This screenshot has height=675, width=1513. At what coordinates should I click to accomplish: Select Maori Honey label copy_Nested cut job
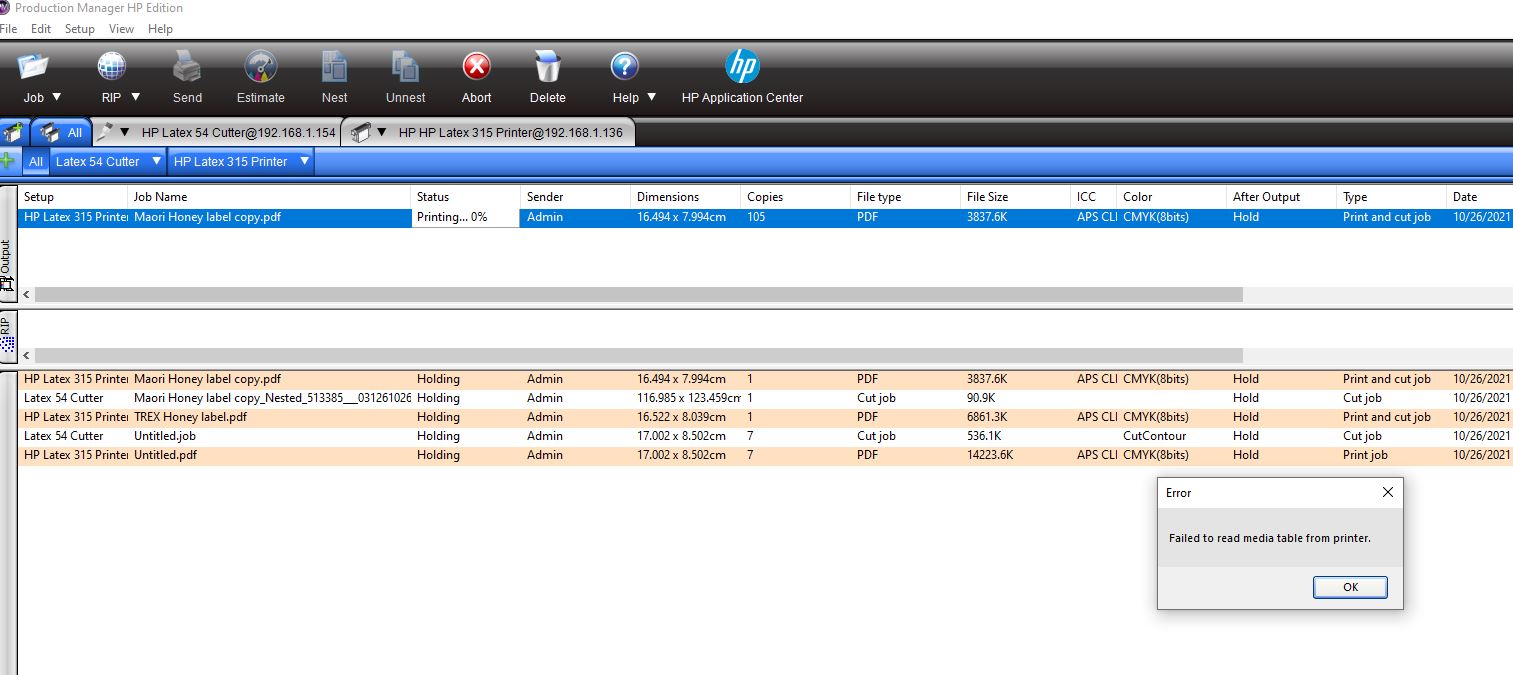click(x=765, y=398)
